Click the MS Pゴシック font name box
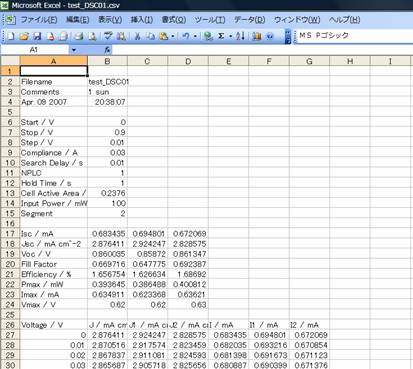The width and height of the screenshot is (413, 369). click(354, 36)
